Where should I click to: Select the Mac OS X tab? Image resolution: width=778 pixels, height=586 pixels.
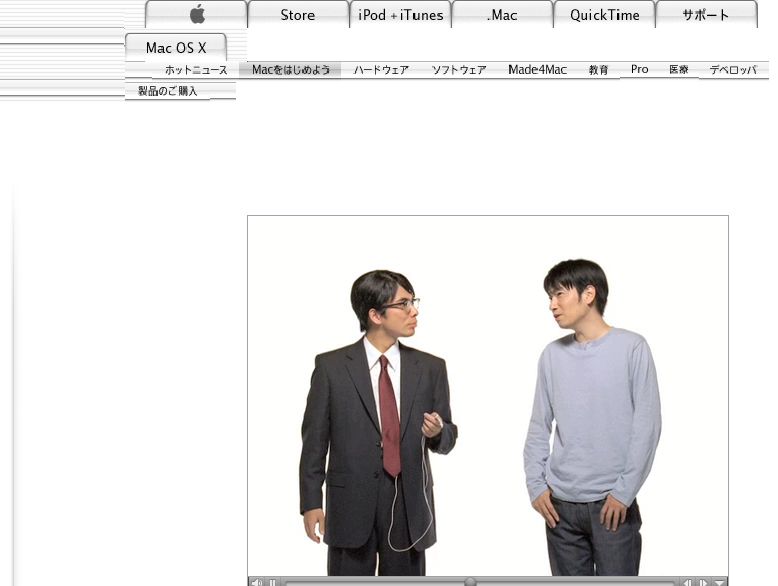[176, 47]
